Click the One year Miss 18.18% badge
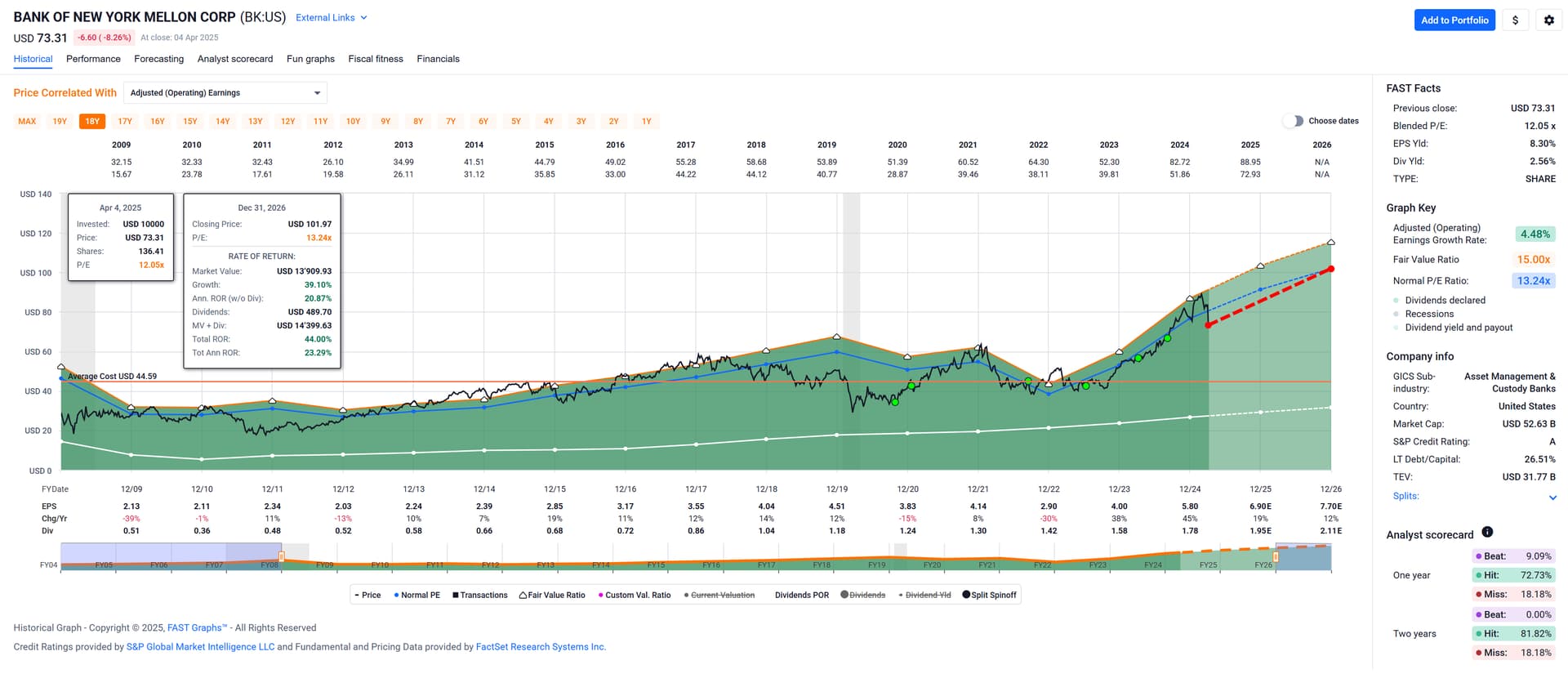Screen dimensions: 1568x674 [1513, 594]
